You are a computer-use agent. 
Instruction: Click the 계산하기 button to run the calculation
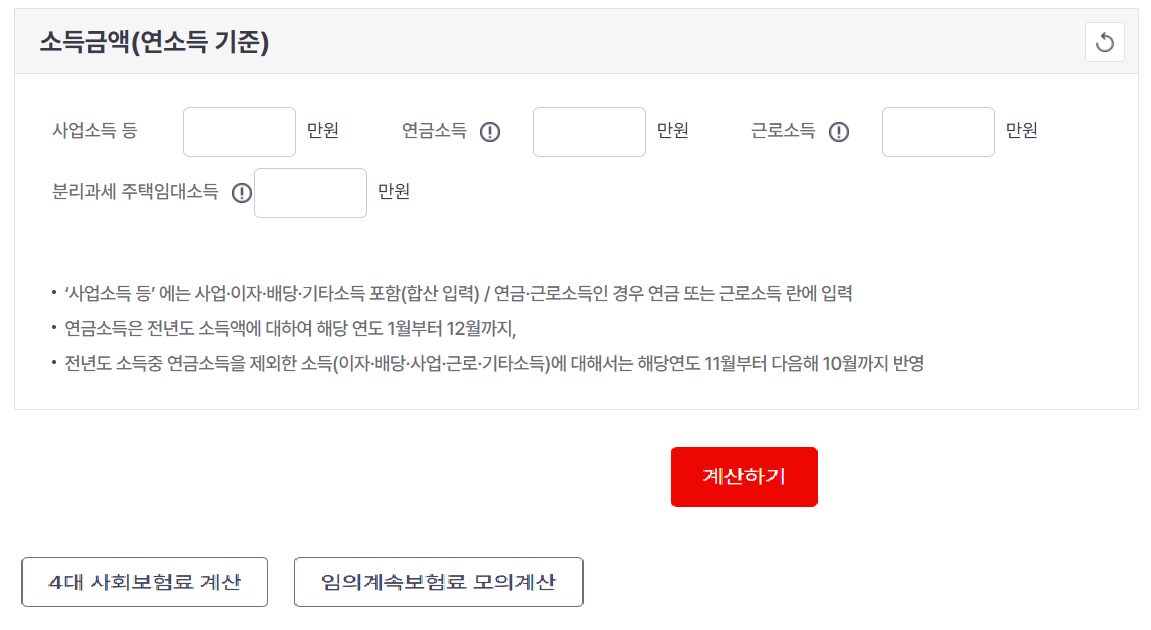pyautogui.click(x=744, y=477)
